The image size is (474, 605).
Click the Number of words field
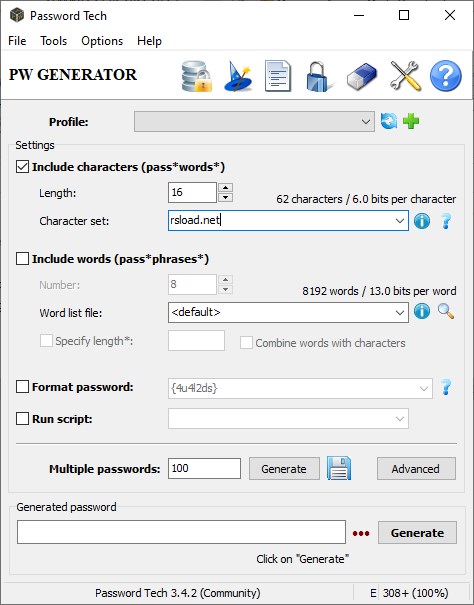tap(192, 284)
